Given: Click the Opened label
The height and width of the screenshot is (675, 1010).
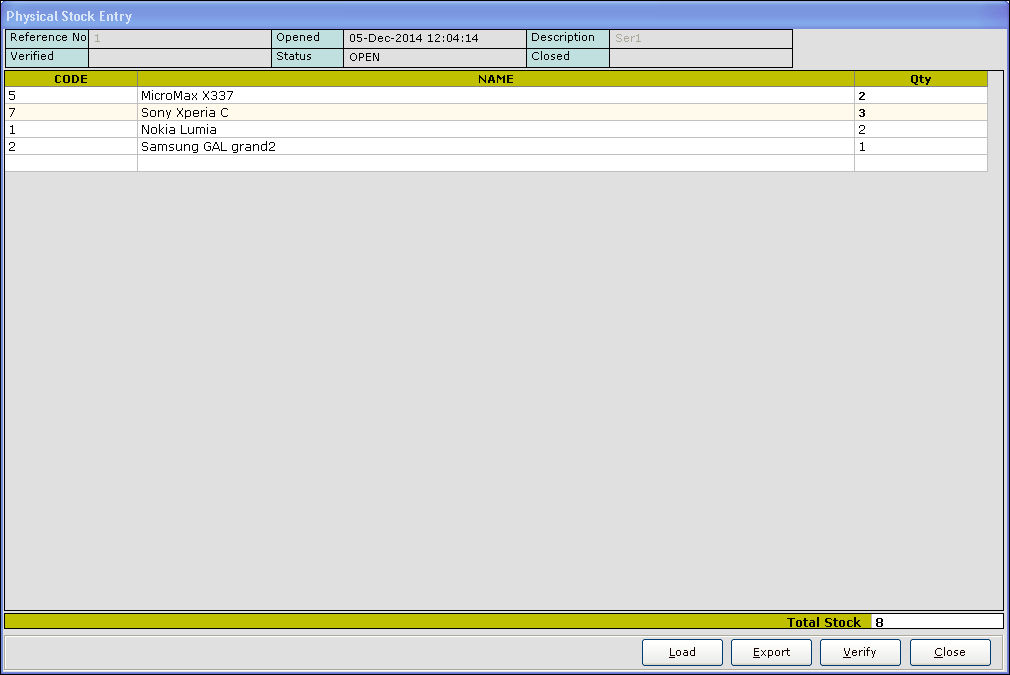Looking at the screenshot, I should coord(307,38).
